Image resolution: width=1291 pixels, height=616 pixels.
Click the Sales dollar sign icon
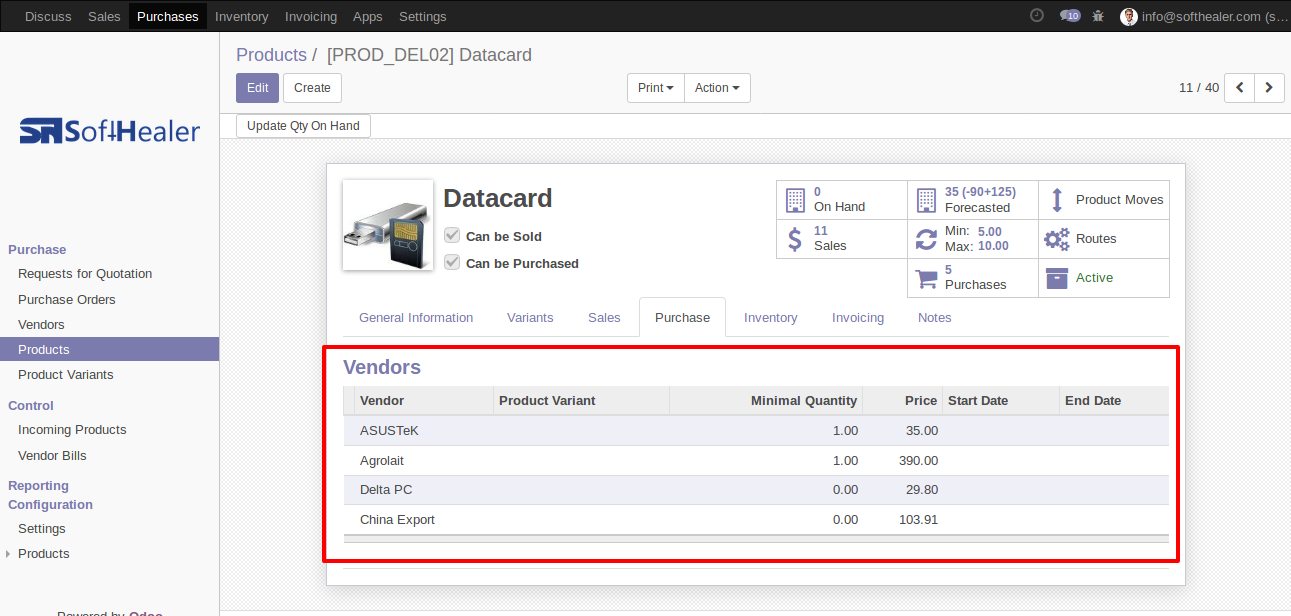point(795,239)
